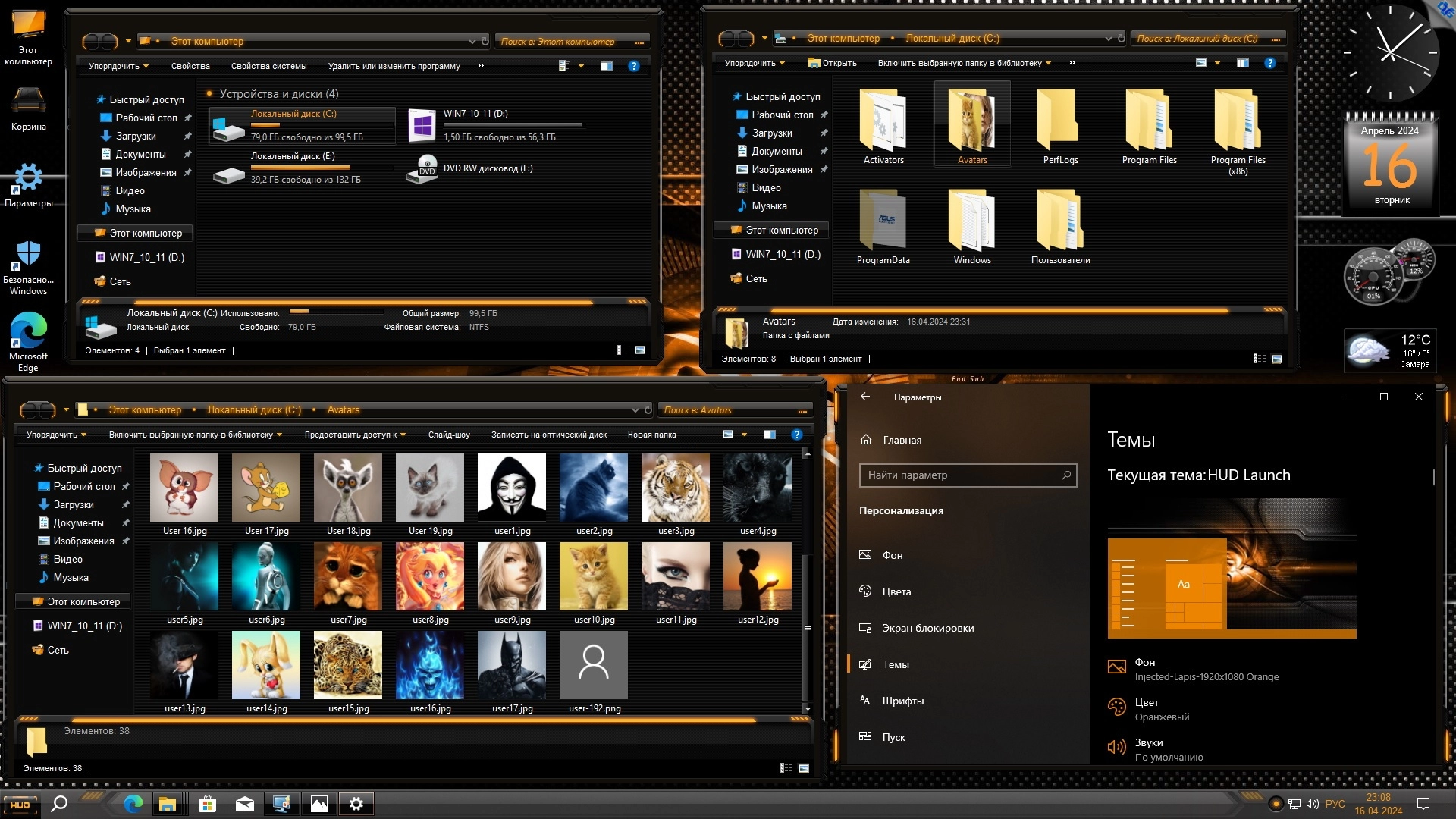Screen dimensions: 1456x819
Task: Expand the address bar history dropdown in the Avatars window
Action: coord(635,409)
